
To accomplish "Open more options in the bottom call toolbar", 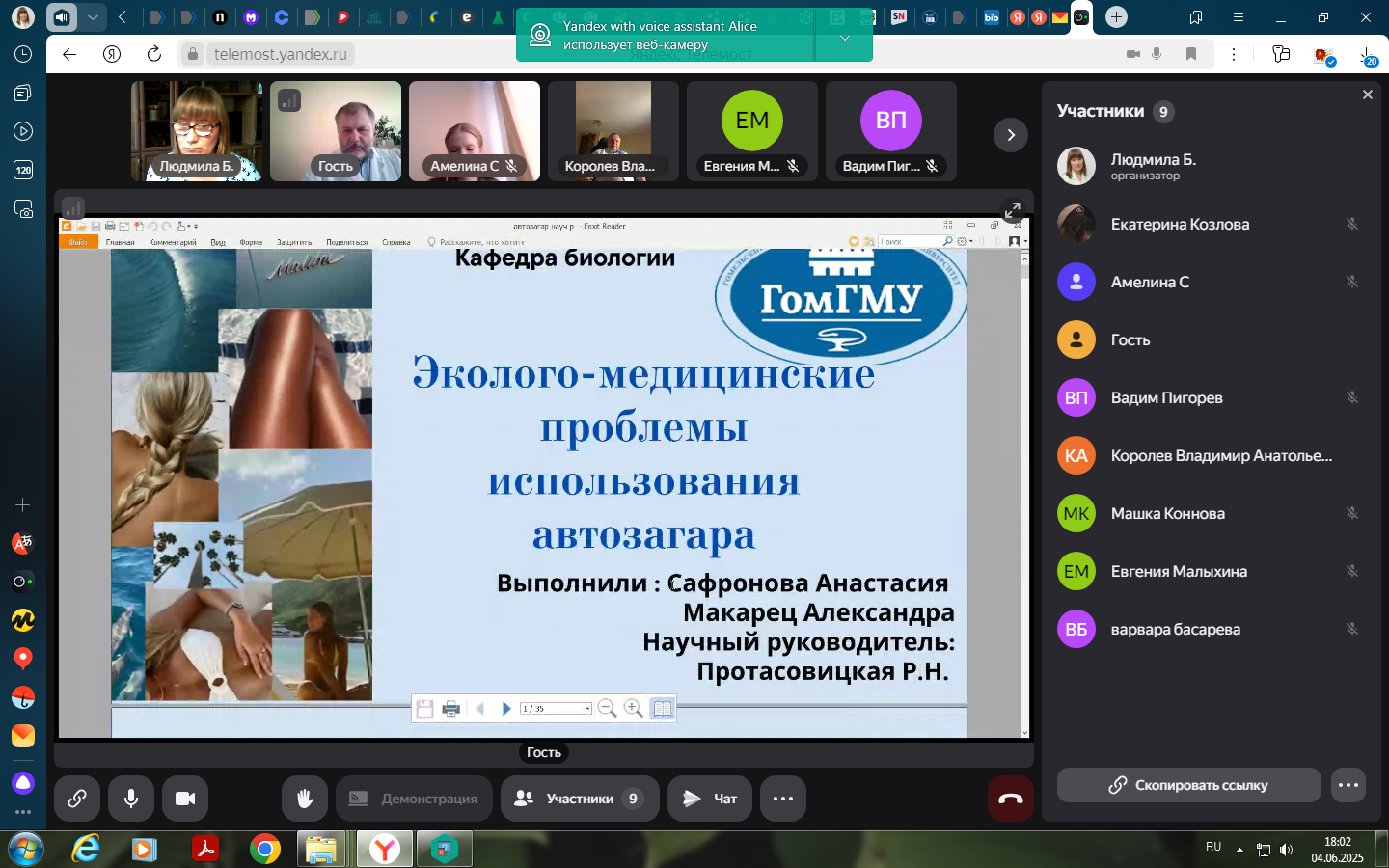I will (x=783, y=799).
